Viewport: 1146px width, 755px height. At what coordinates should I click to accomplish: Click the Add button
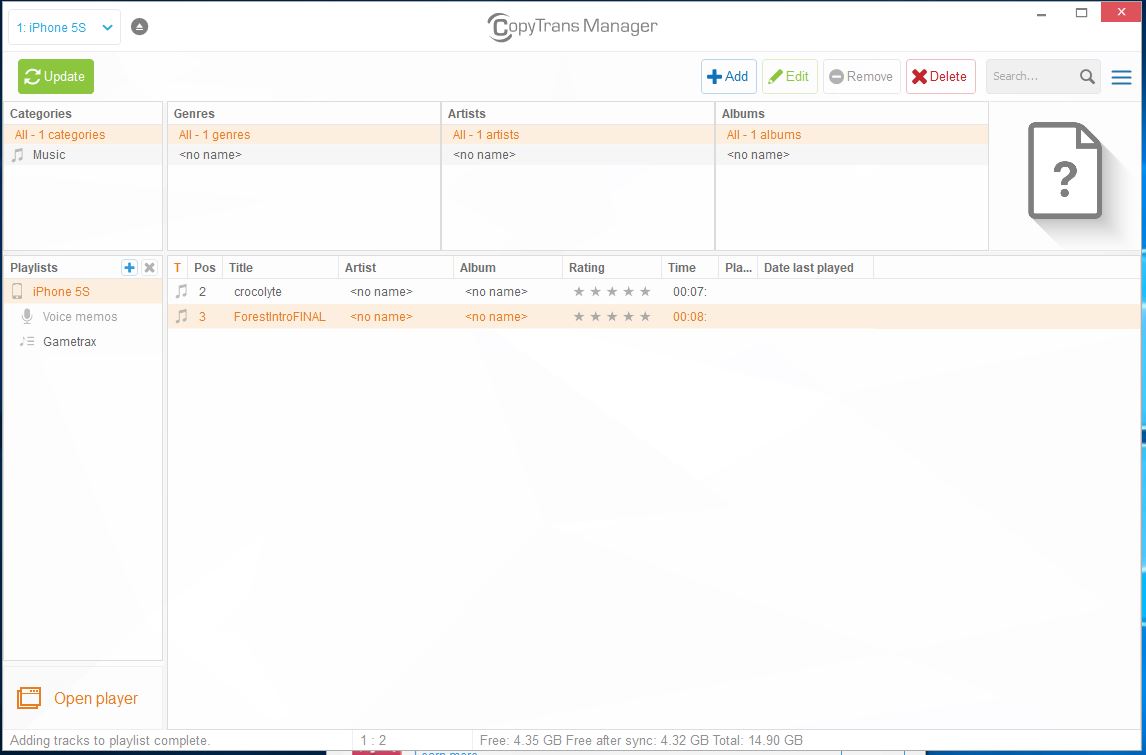(728, 77)
